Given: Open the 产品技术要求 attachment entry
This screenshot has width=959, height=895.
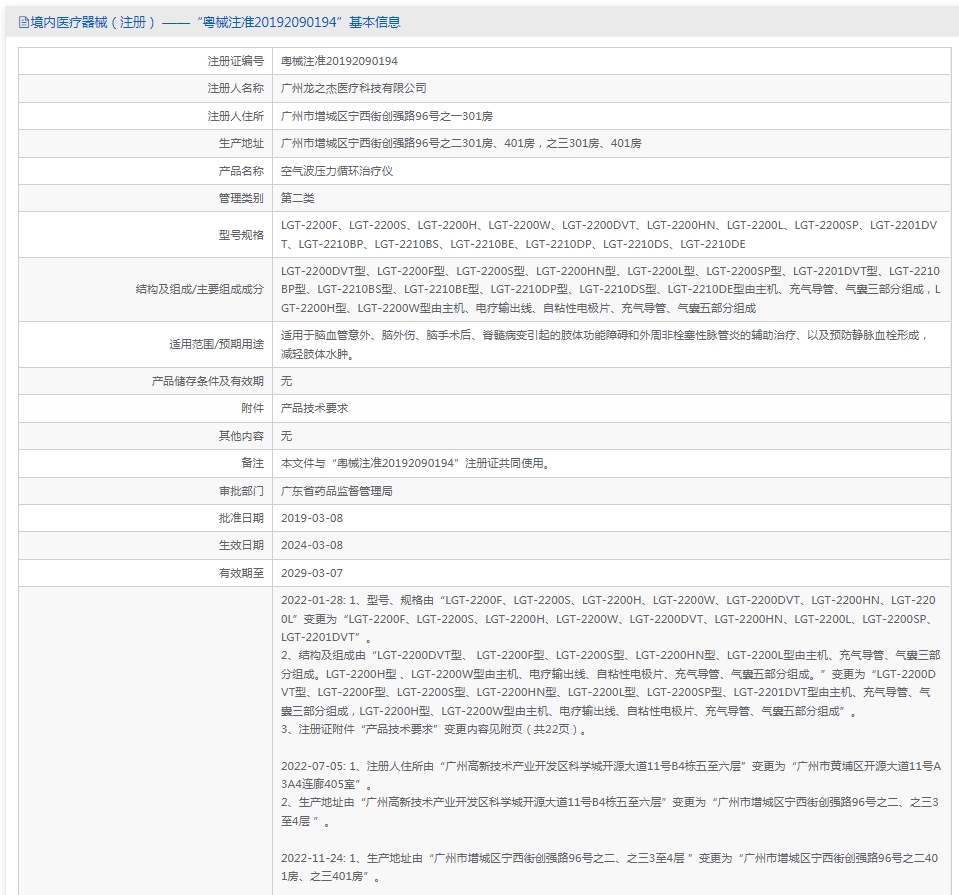Looking at the screenshot, I should tap(314, 408).
